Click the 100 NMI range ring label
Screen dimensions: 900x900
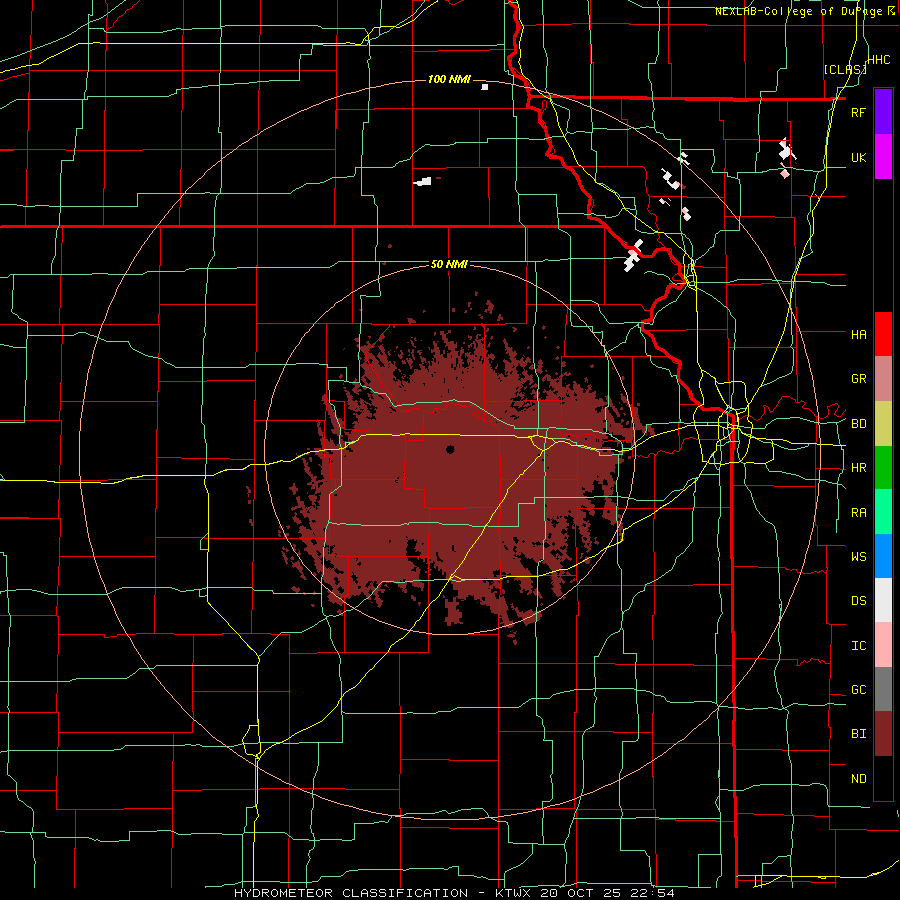[x=449, y=79]
